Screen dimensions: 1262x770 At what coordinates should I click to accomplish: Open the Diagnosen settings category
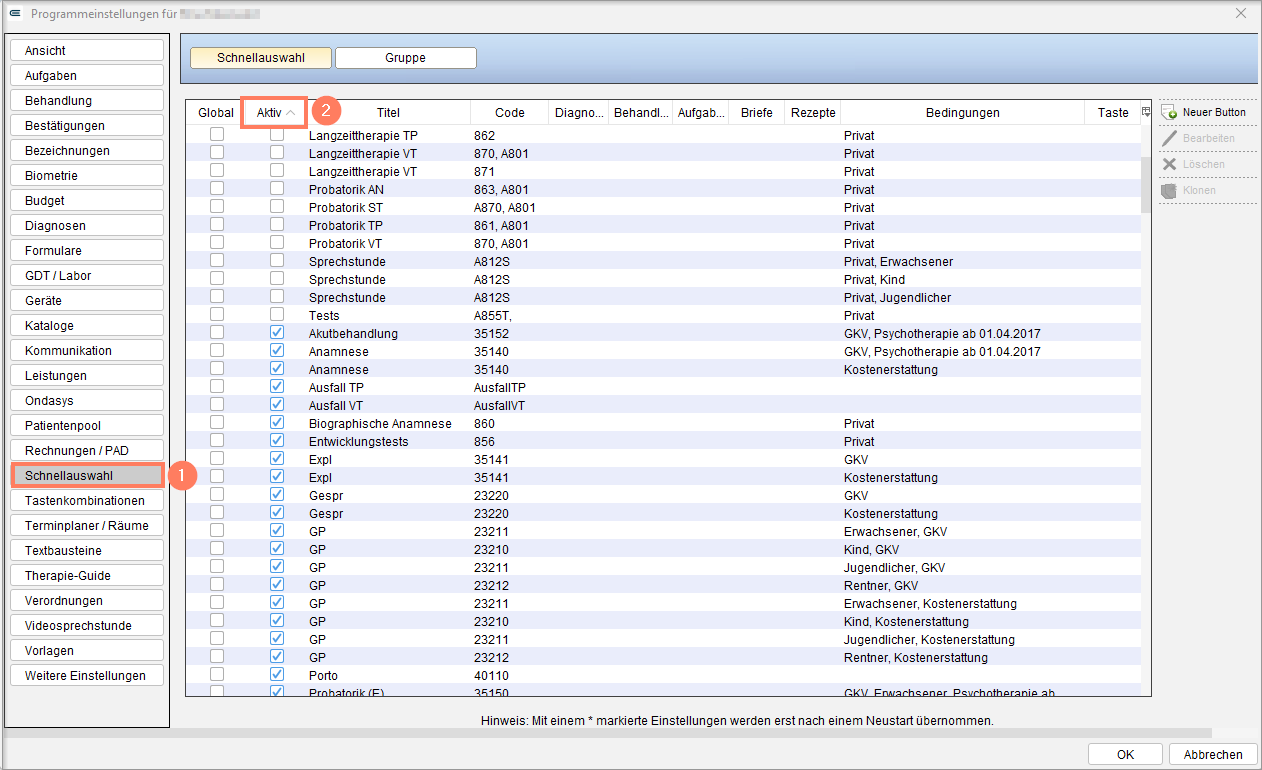[87, 226]
